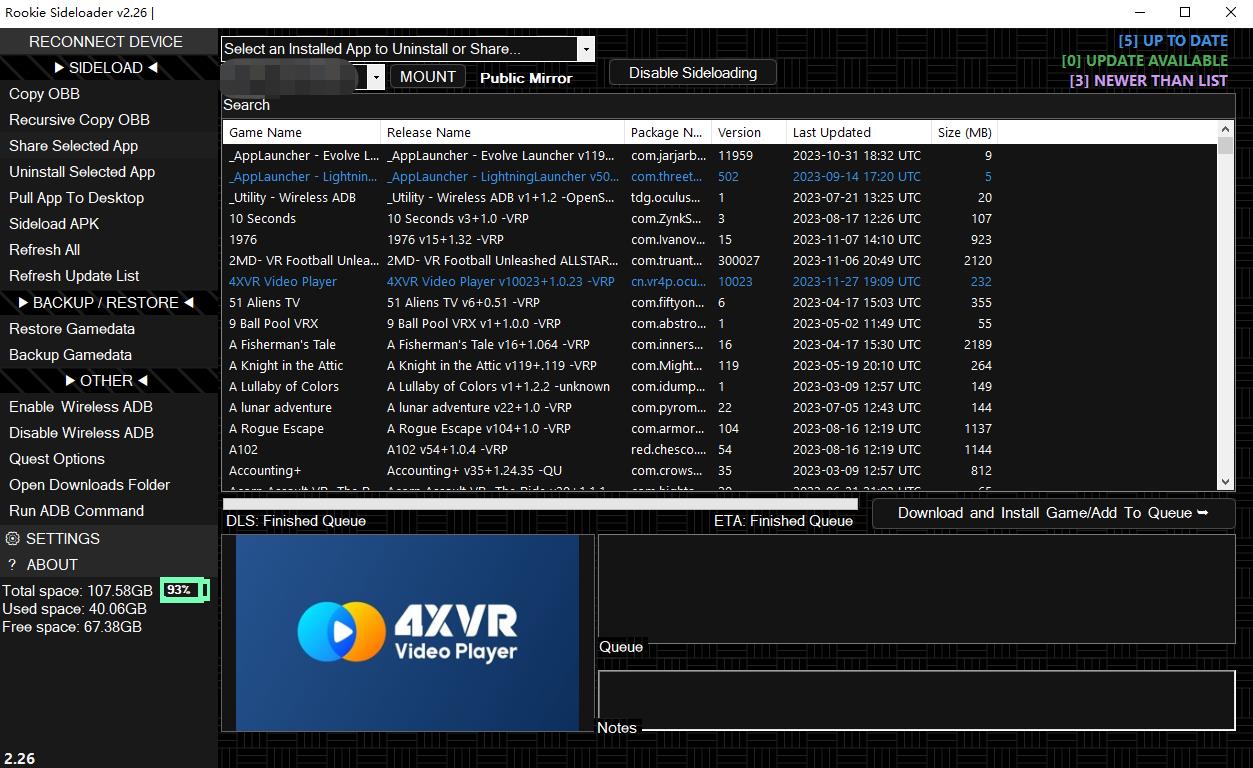
Task: Sort by Version column header
Action: click(x=748, y=132)
